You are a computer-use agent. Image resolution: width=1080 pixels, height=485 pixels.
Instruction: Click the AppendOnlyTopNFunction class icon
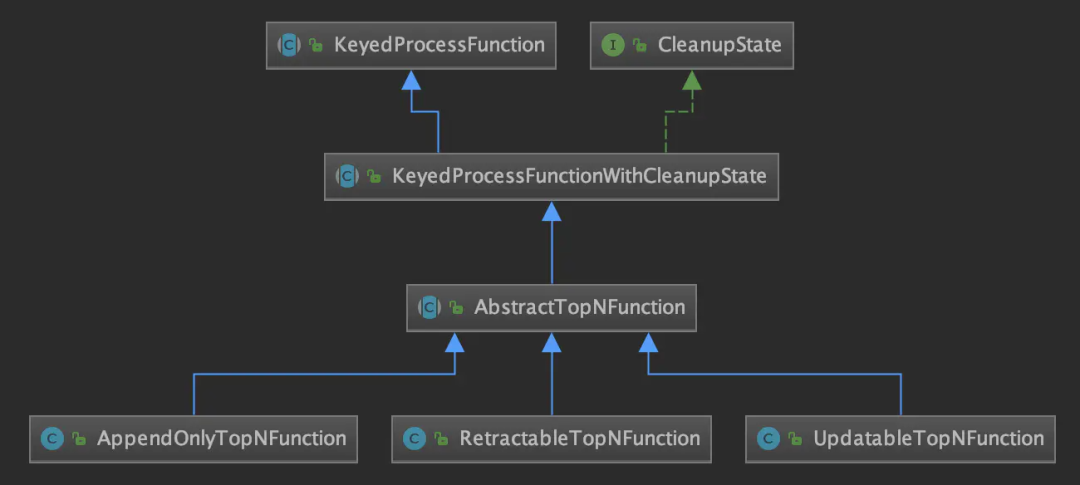[x=52, y=438]
